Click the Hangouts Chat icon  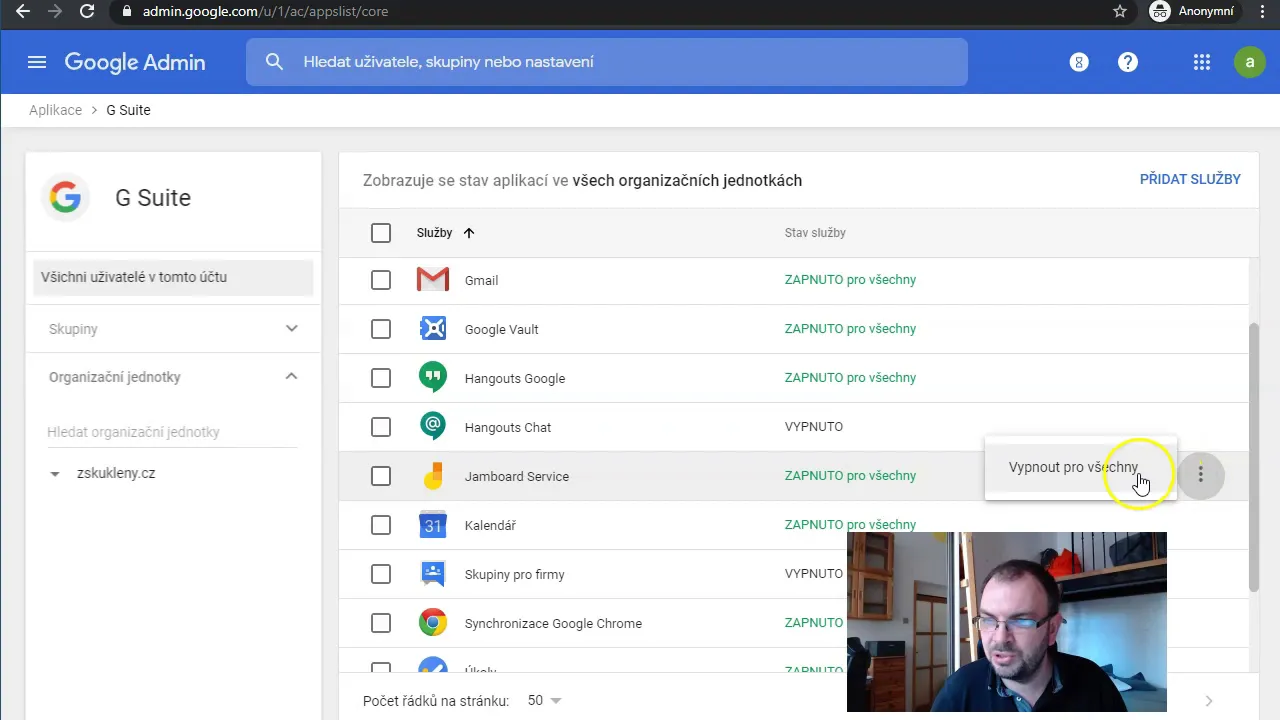tap(433, 427)
